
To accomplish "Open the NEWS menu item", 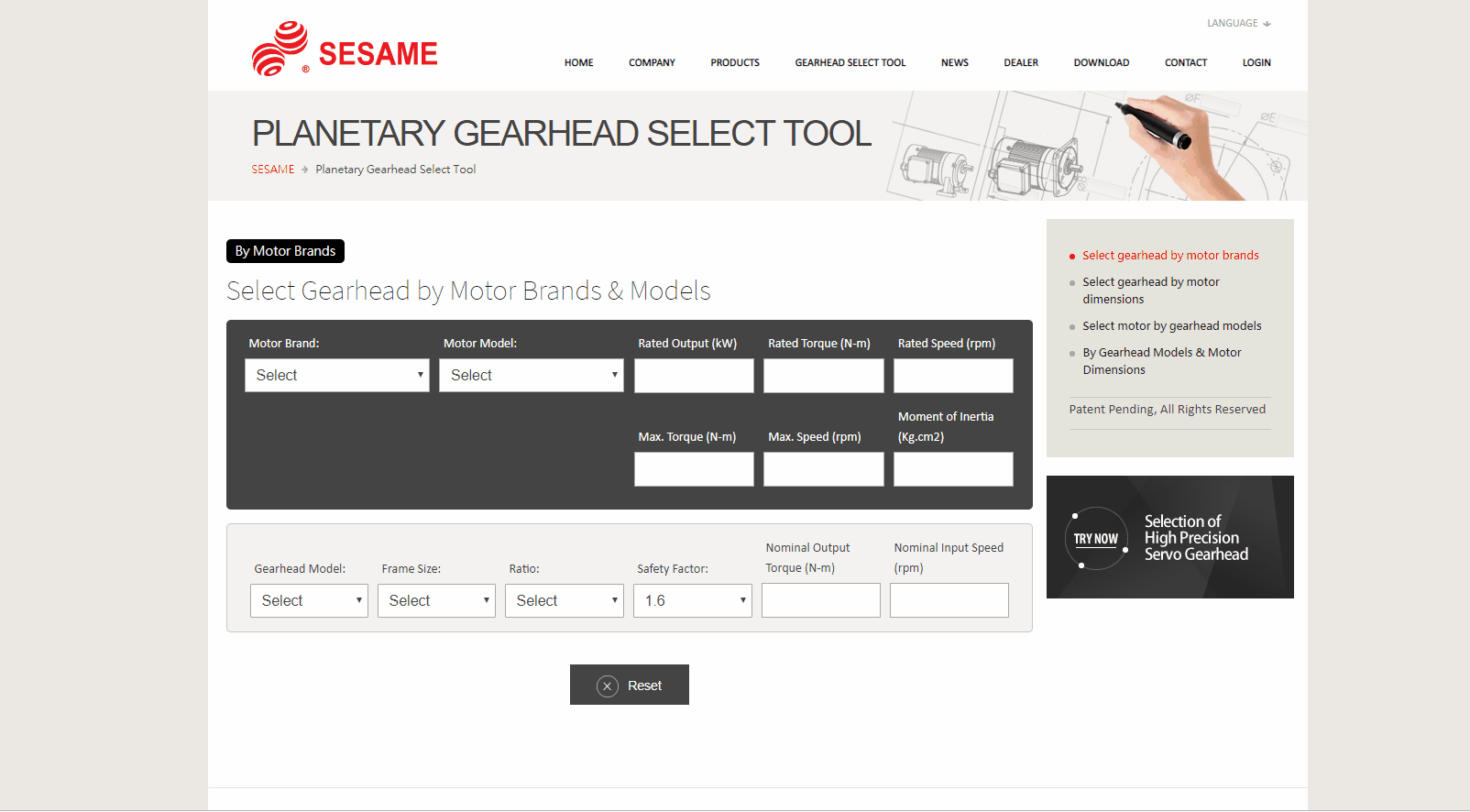I will 955,63.
